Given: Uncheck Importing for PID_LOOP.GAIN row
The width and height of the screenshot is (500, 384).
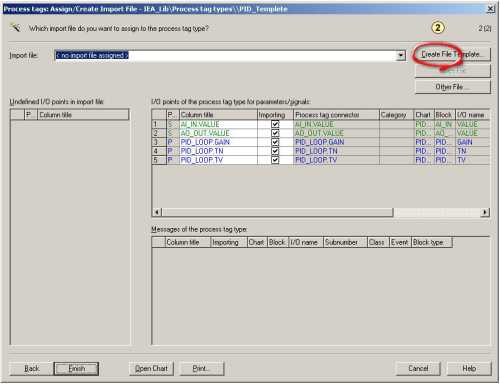Looking at the screenshot, I should point(275,142).
